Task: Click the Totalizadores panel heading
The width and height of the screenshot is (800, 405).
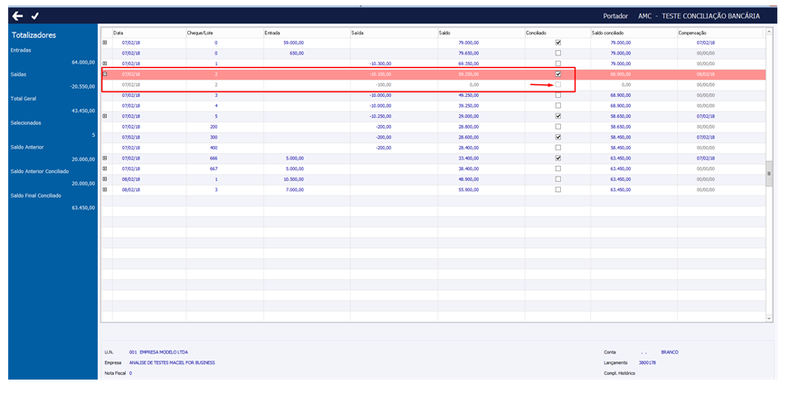Action: point(34,35)
